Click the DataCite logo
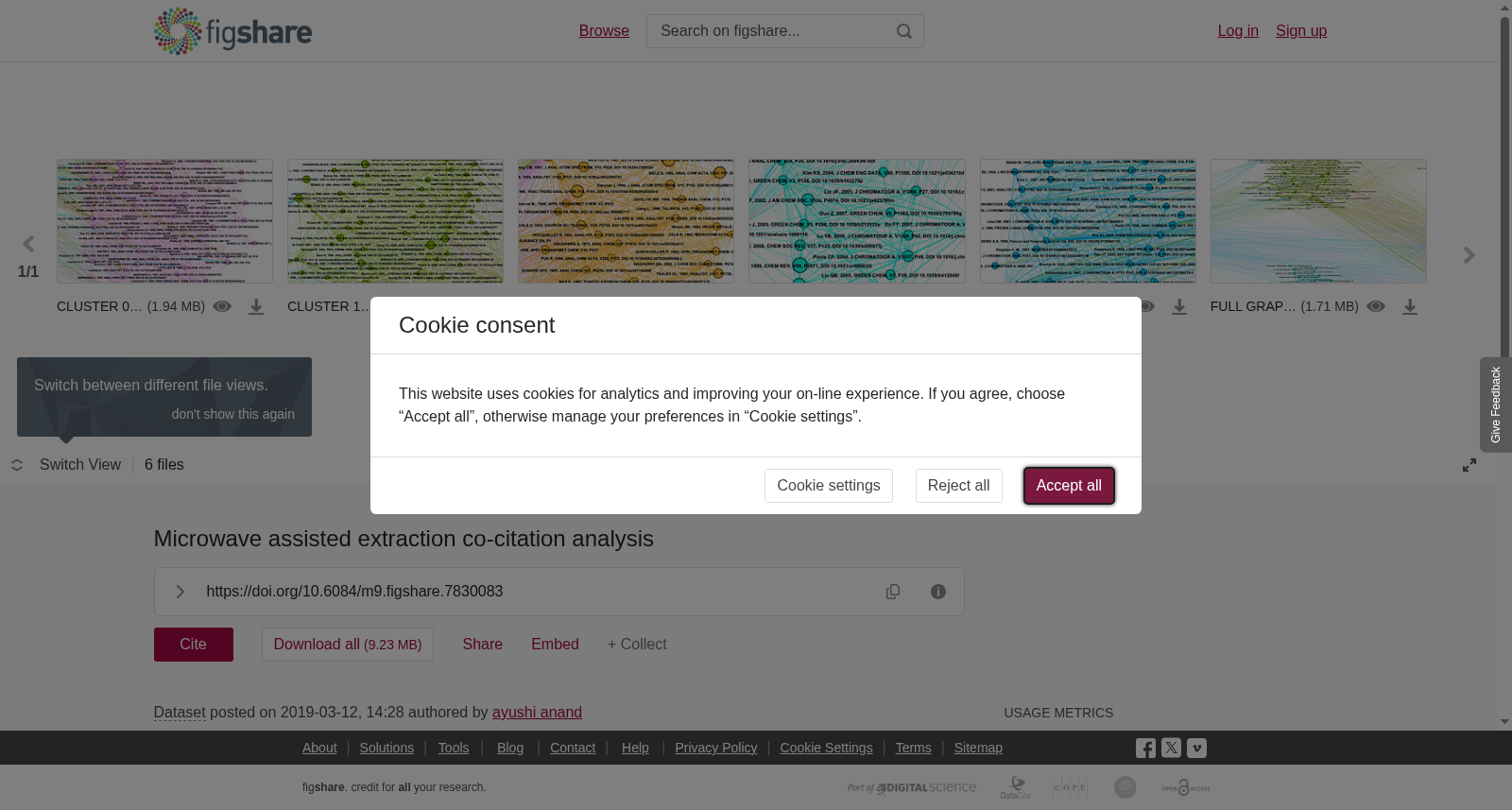 (1016, 787)
